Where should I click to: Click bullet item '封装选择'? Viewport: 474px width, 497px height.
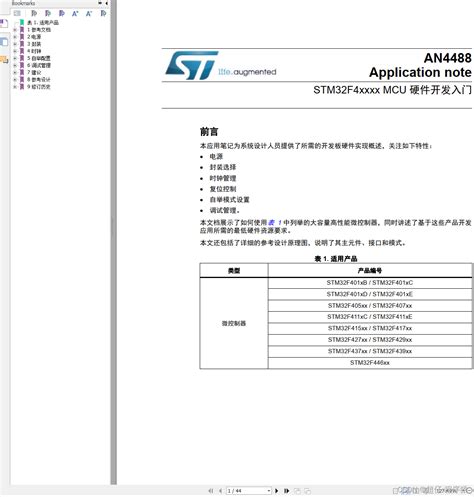[x=223, y=167]
